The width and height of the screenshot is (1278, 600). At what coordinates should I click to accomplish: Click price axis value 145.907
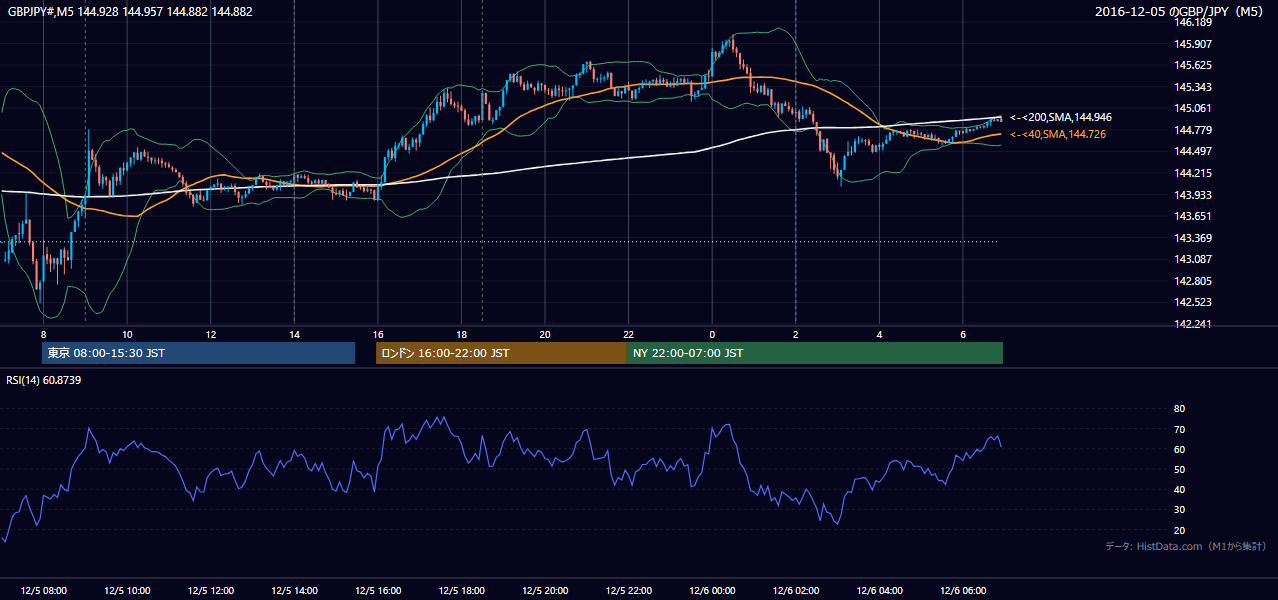pyautogui.click(x=1192, y=44)
